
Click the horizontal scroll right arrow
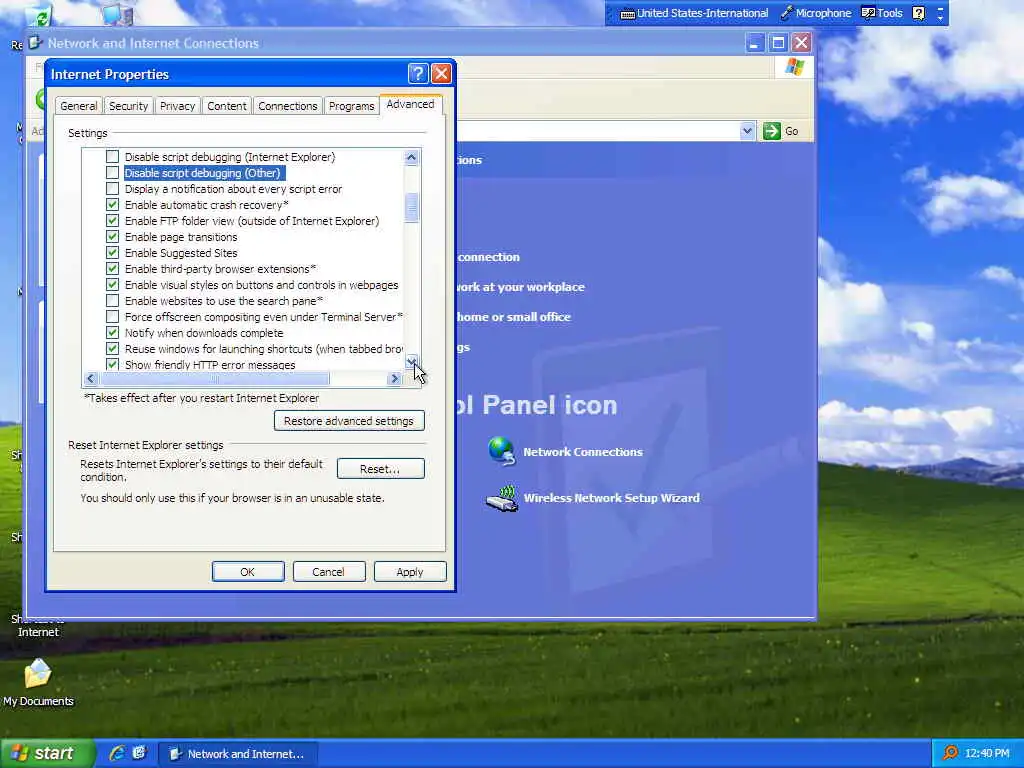tap(394, 379)
